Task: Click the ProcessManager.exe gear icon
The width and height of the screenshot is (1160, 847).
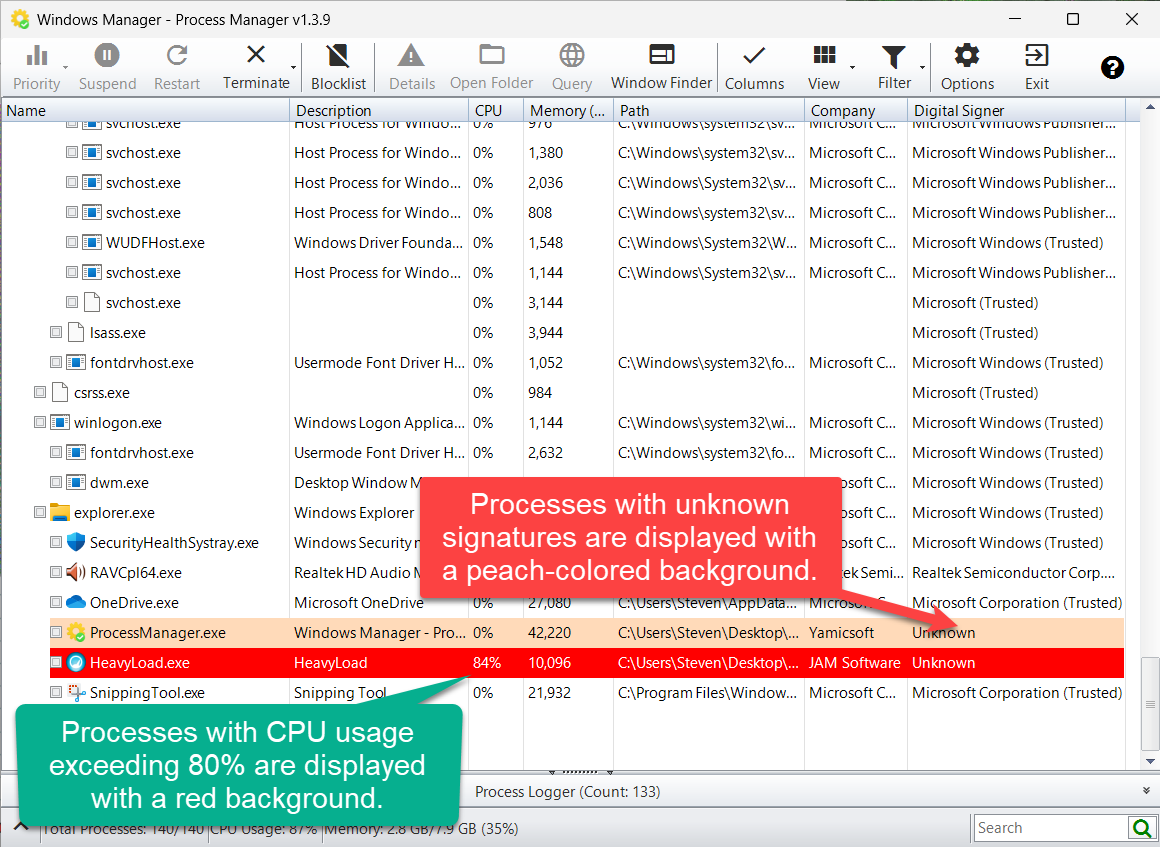Action: pos(75,632)
